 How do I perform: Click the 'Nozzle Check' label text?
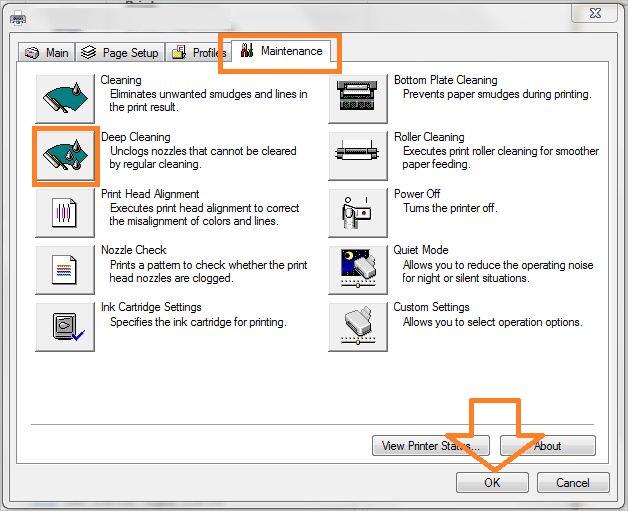[133, 250]
